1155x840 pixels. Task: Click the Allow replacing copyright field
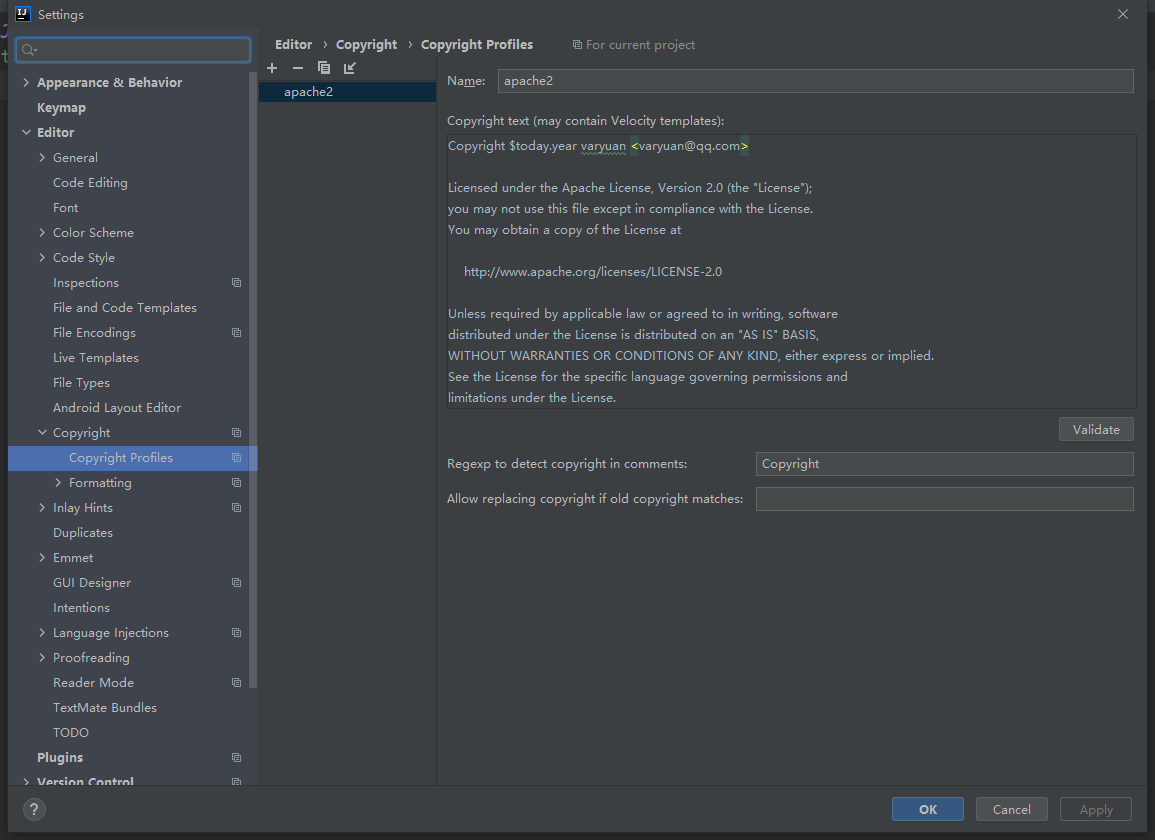coord(944,499)
